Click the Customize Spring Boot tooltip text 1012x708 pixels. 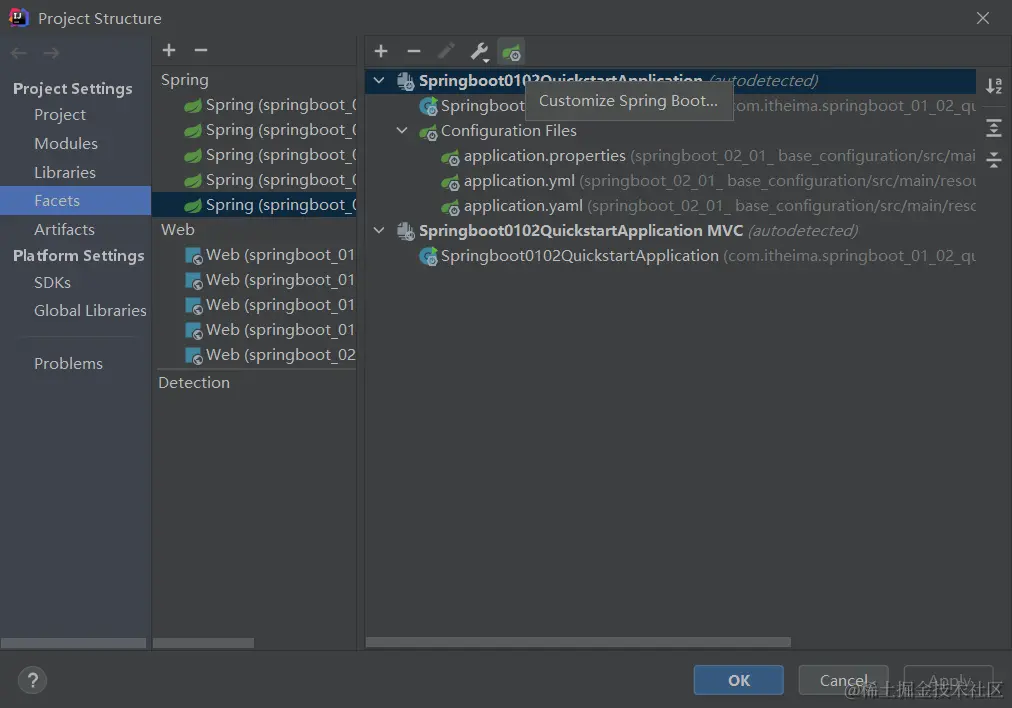[x=628, y=101]
